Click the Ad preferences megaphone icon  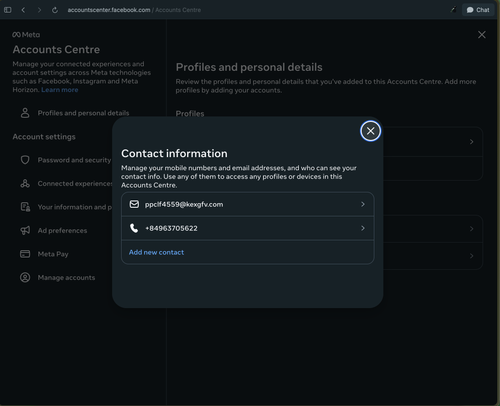click(x=25, y=230)
